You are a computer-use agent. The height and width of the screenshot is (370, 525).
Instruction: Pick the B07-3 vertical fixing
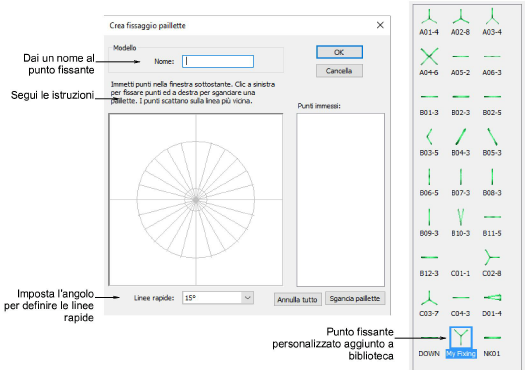tap(460, 182)
